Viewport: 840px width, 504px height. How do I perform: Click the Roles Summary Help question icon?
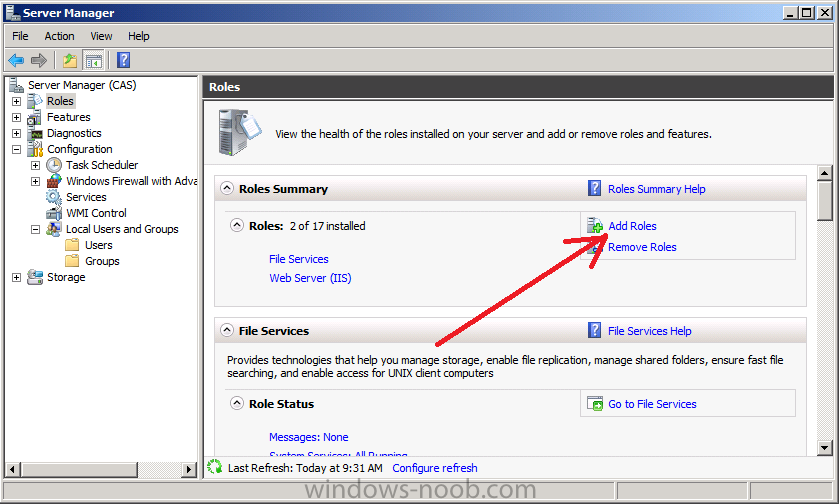coord(595,188)
